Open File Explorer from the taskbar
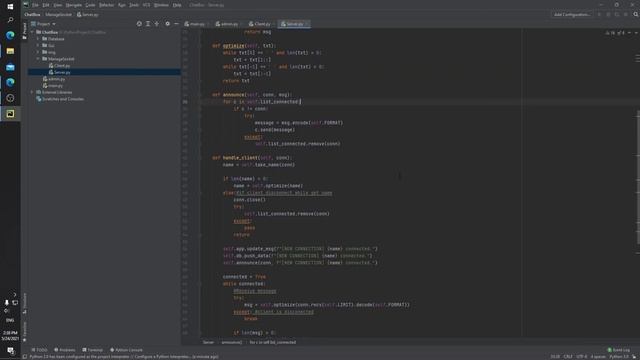Viewport: 640px width, 360px height. [x=10, y=51]
